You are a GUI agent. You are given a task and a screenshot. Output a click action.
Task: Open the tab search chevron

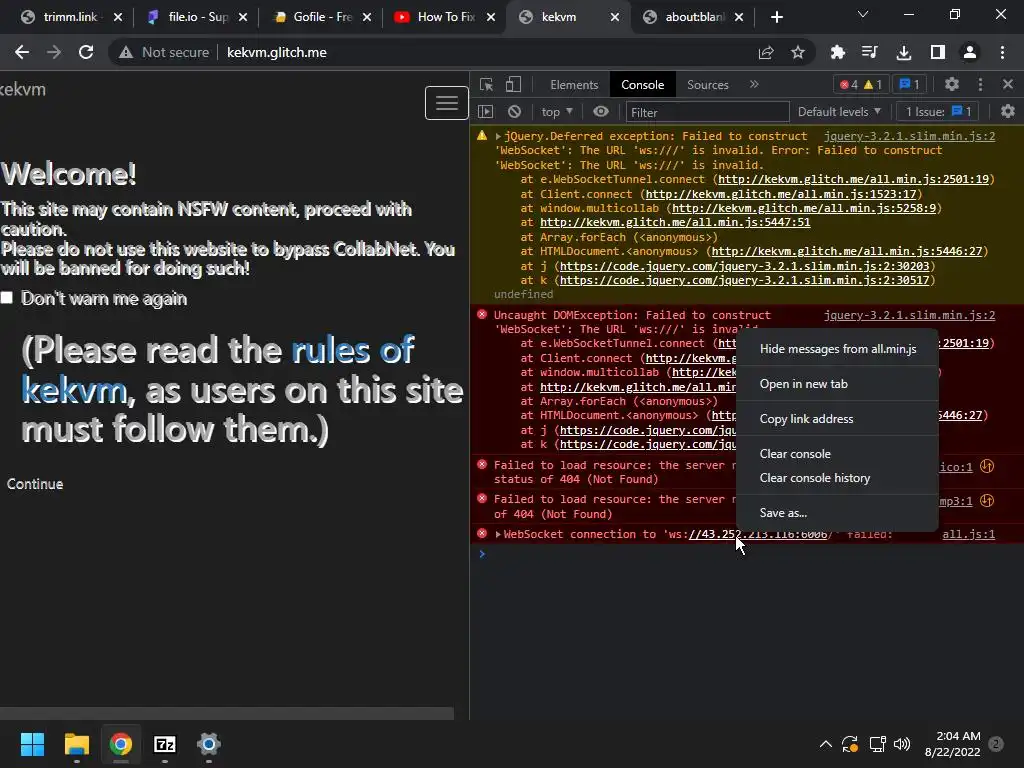863,14
